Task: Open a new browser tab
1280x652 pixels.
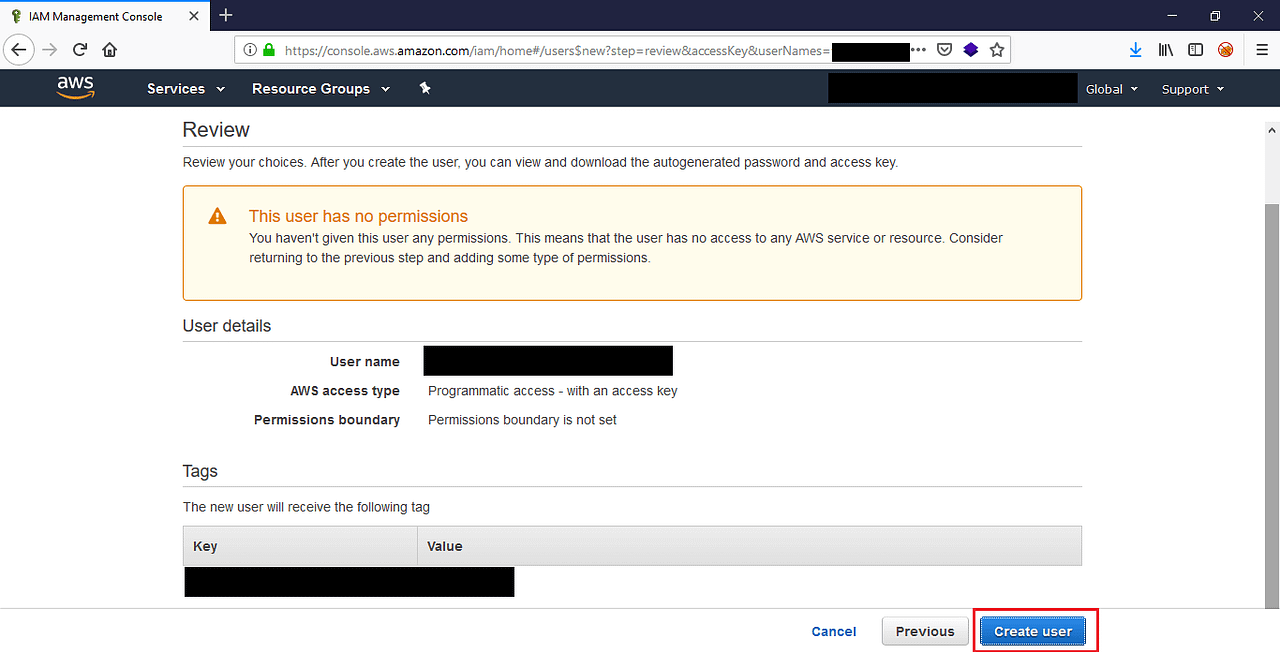Action: click(x=226, y=16)
